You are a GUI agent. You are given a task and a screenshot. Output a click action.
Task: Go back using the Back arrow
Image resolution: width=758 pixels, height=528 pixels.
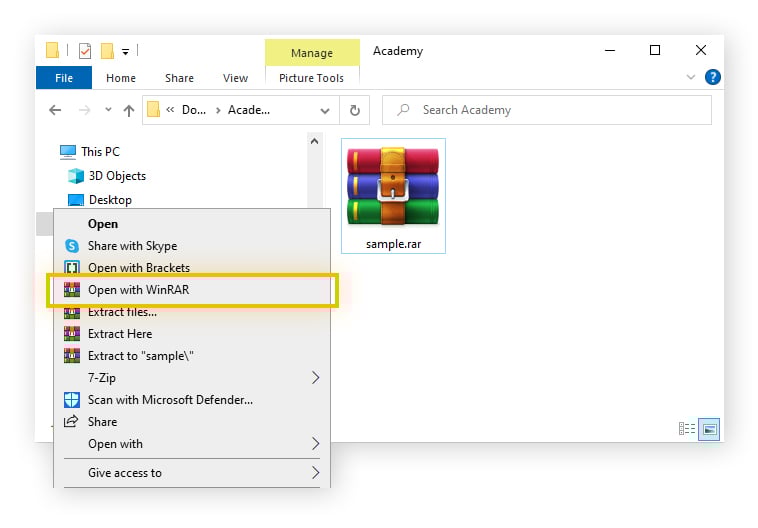click(56, 110)
